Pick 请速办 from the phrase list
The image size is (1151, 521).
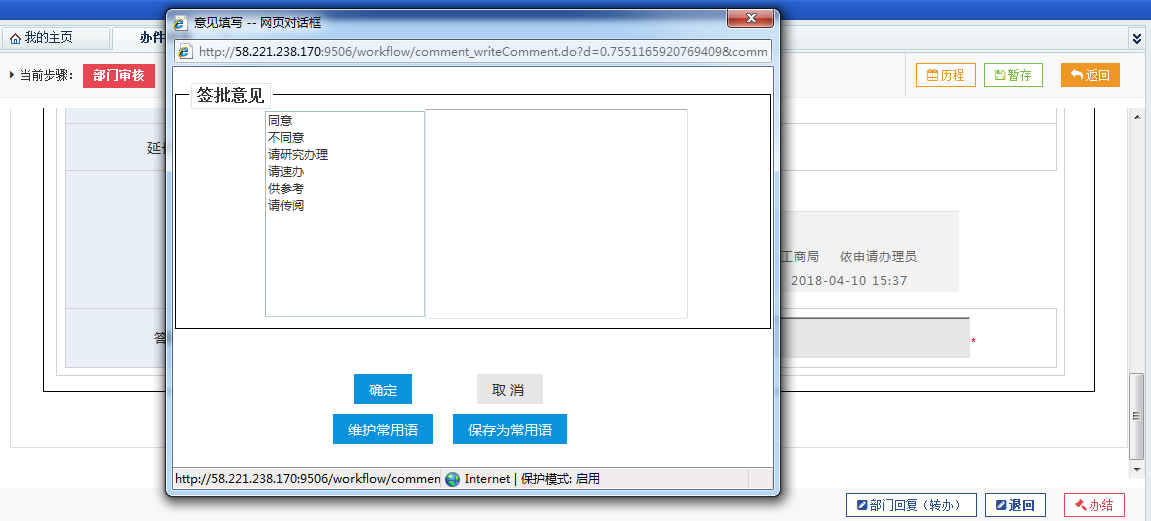pos(286,172)
